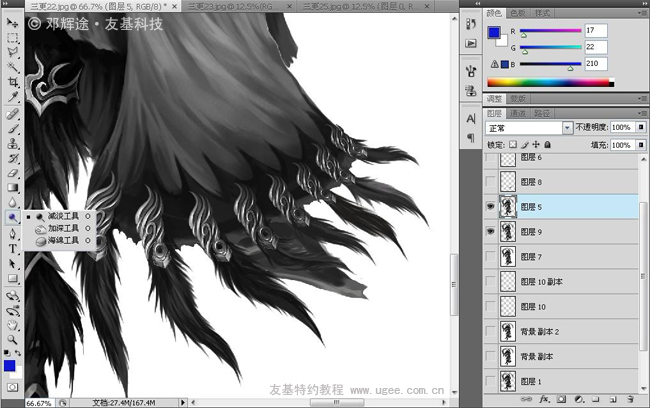
Task: Show layer 图层 10
Action: point(490,306)
